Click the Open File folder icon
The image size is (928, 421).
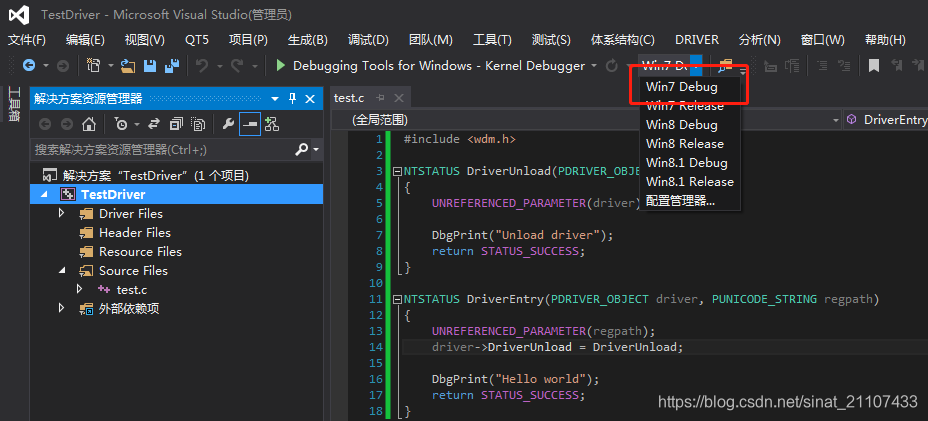pos(128,66)
